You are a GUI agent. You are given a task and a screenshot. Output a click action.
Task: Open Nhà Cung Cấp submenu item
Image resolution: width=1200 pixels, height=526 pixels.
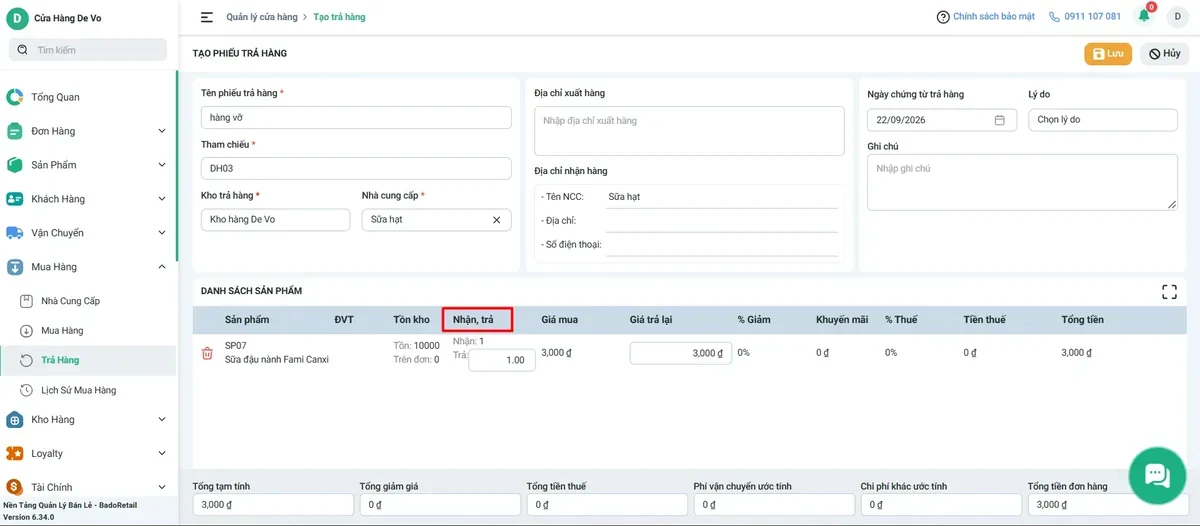tap(70, 301)
